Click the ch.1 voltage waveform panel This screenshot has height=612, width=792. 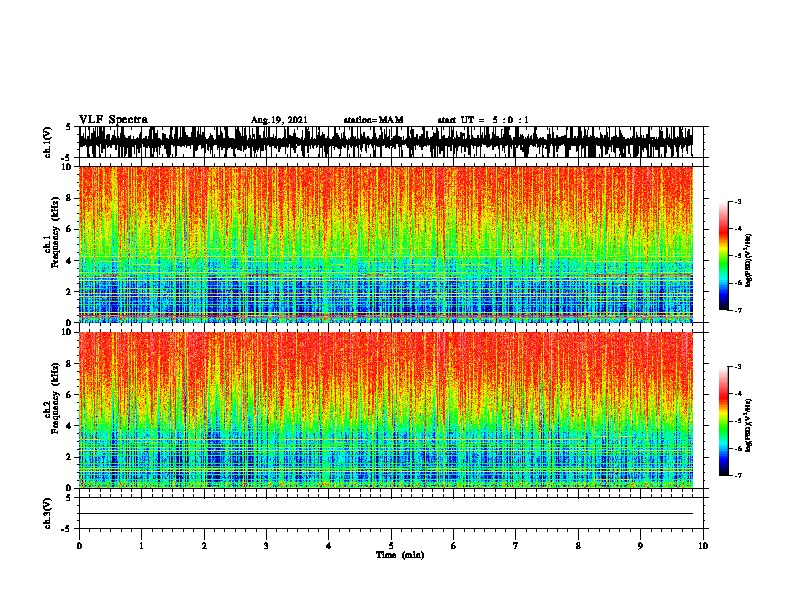(386, 142)
